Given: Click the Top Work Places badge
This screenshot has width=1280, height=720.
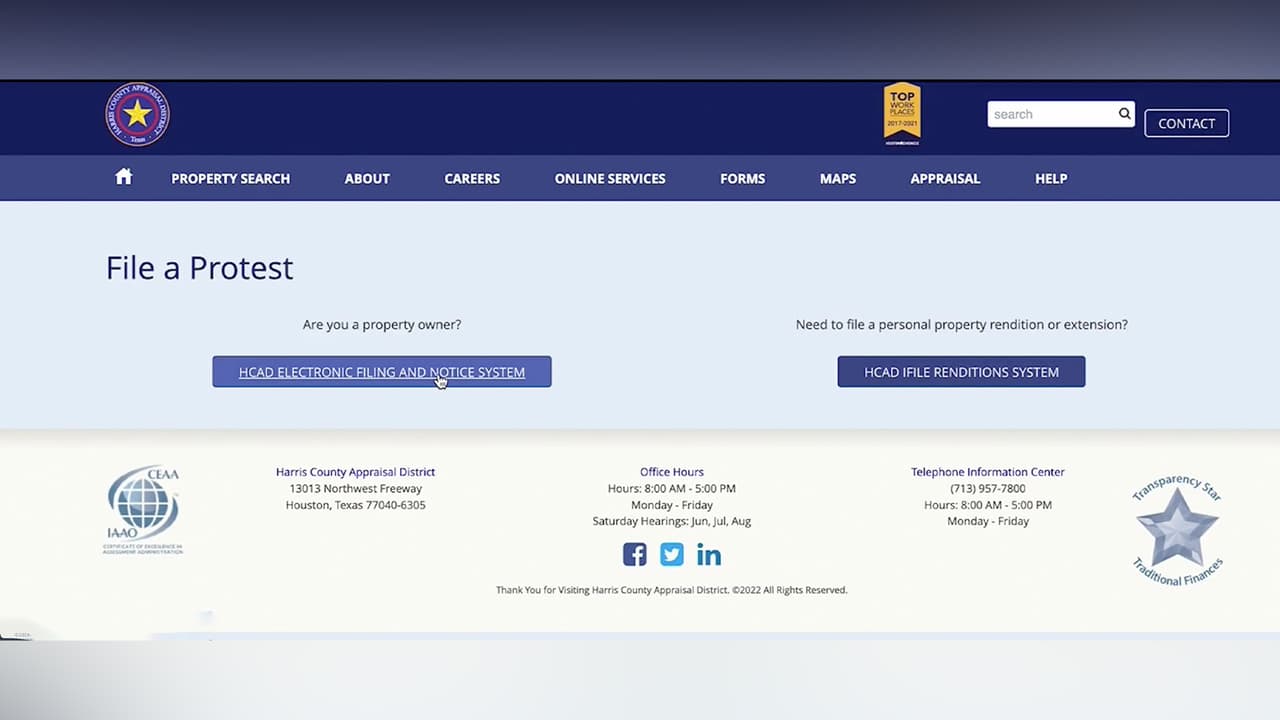Looking at the screenshot, I should 902,111.
